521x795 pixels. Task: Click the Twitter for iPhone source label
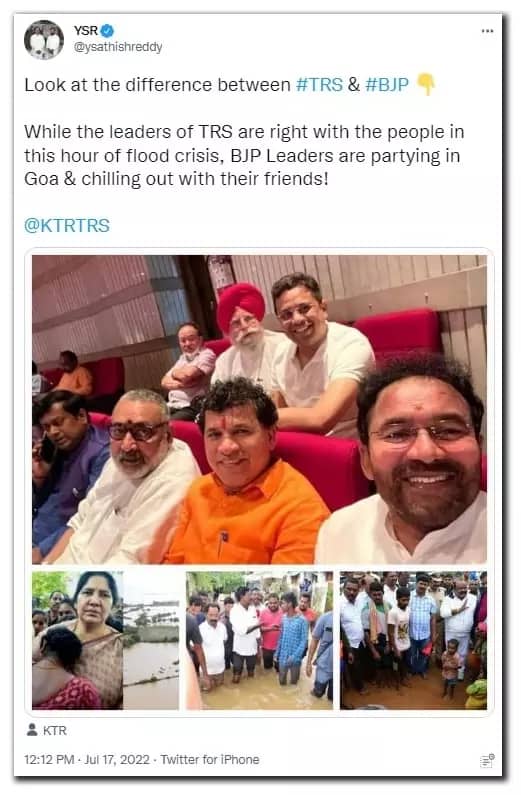(x=210, y=760)
